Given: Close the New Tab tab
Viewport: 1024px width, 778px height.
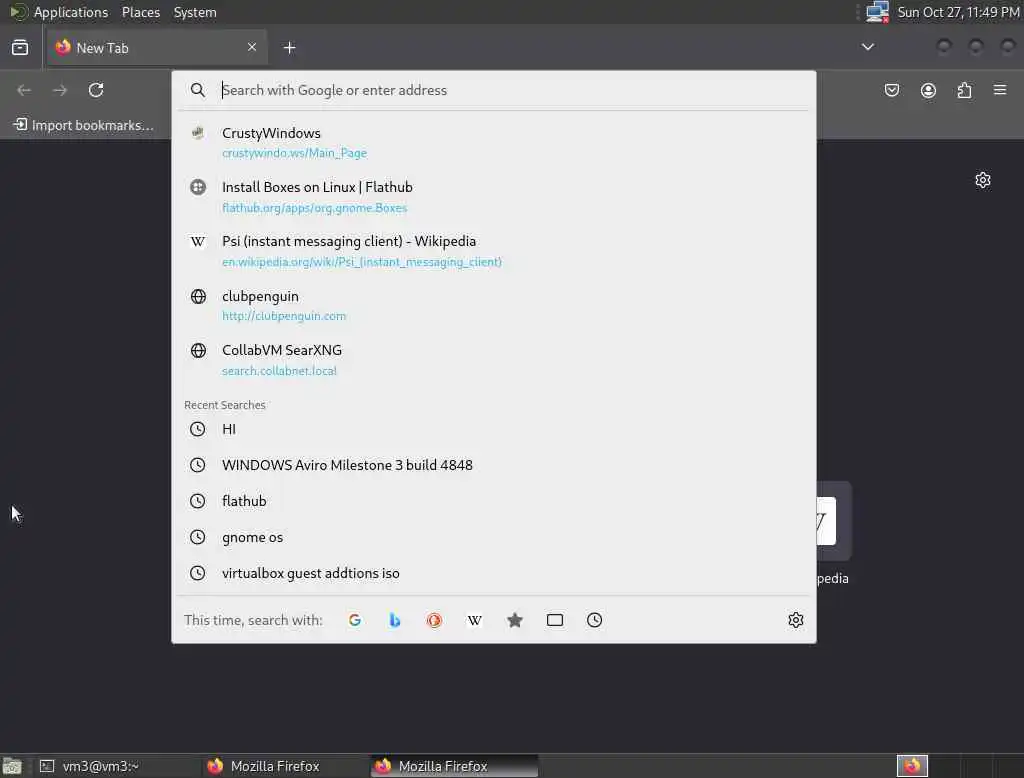Looking at the screenshot, I should 252,47.
